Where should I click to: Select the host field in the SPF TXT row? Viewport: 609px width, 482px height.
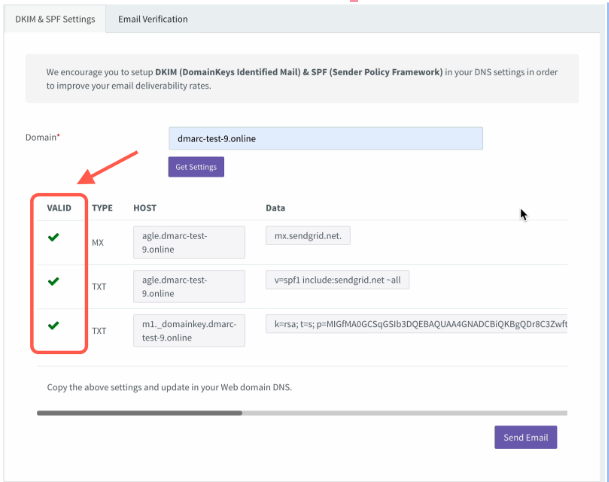tap(188, 285)
